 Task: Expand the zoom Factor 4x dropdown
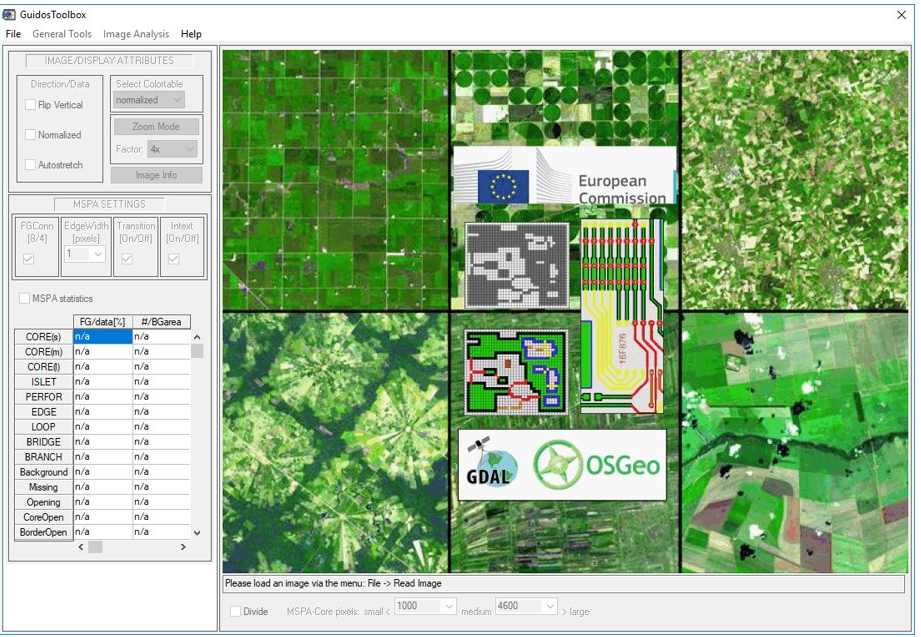[171, 149]
